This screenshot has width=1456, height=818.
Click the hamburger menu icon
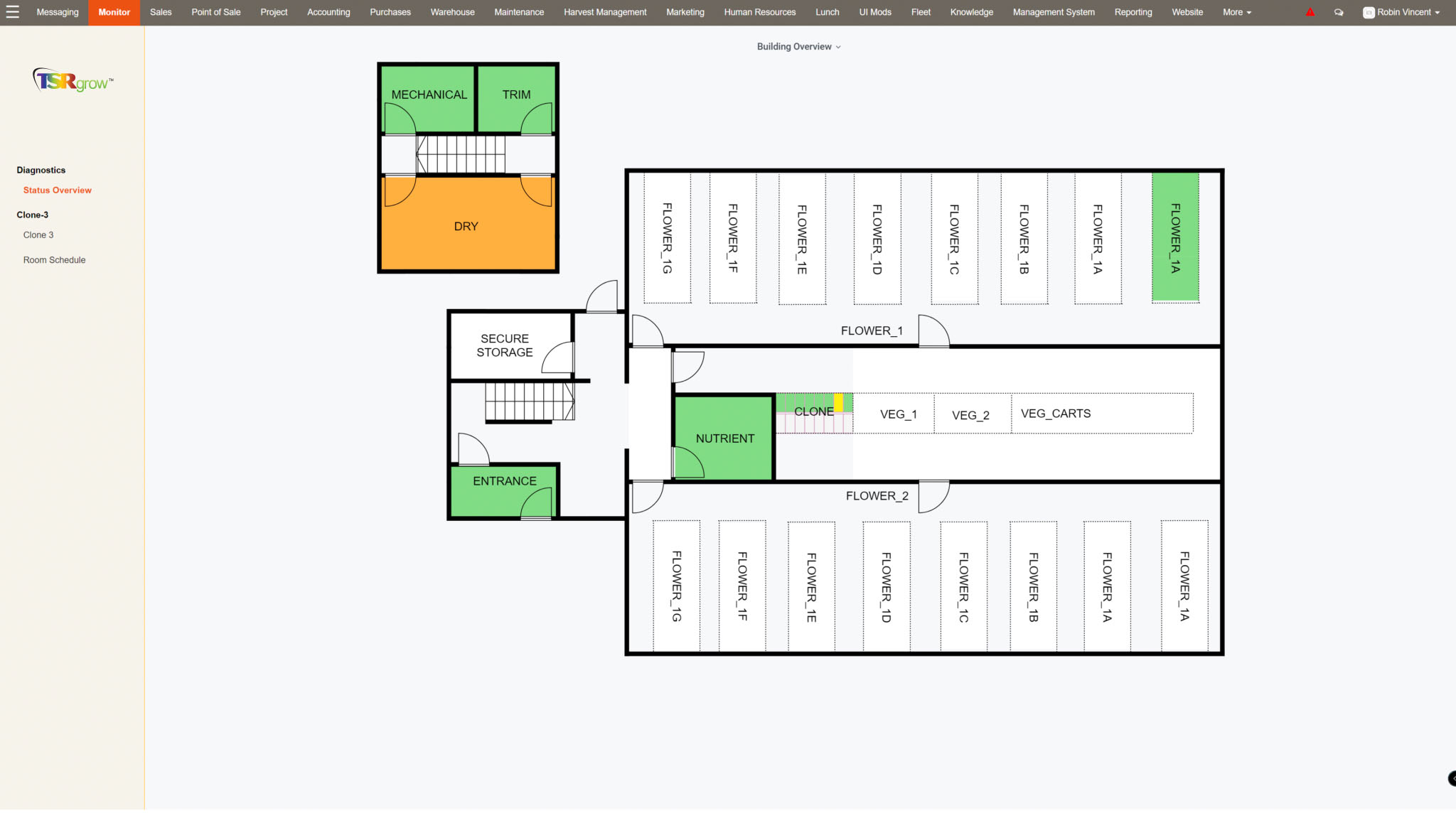click(x=12, y=11)
